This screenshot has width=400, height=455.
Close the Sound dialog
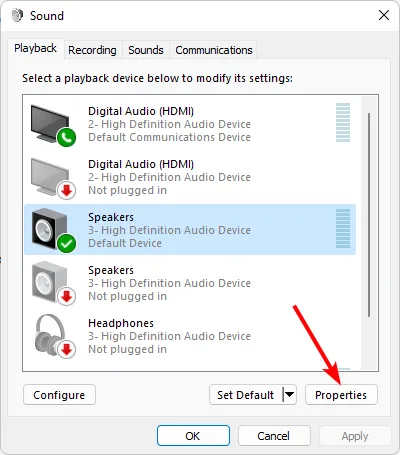(384, 15)
